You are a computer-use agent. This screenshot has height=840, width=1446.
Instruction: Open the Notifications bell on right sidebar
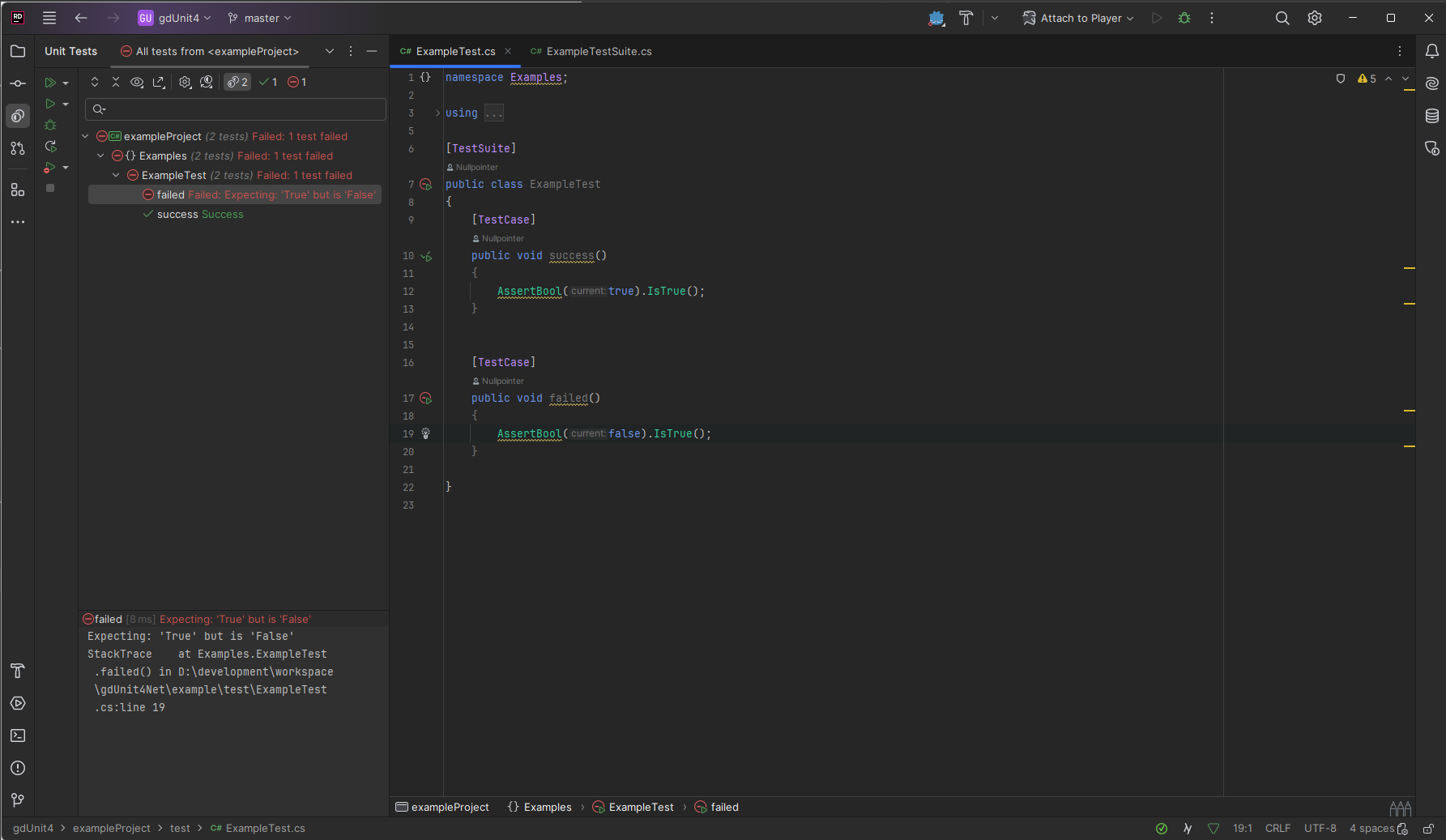click(x=1431, y=51)
